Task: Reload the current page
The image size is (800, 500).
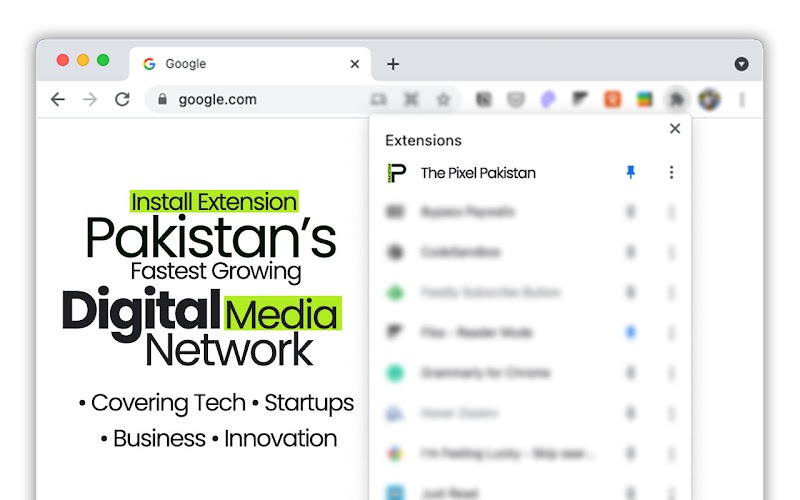Action: (122, 99)
